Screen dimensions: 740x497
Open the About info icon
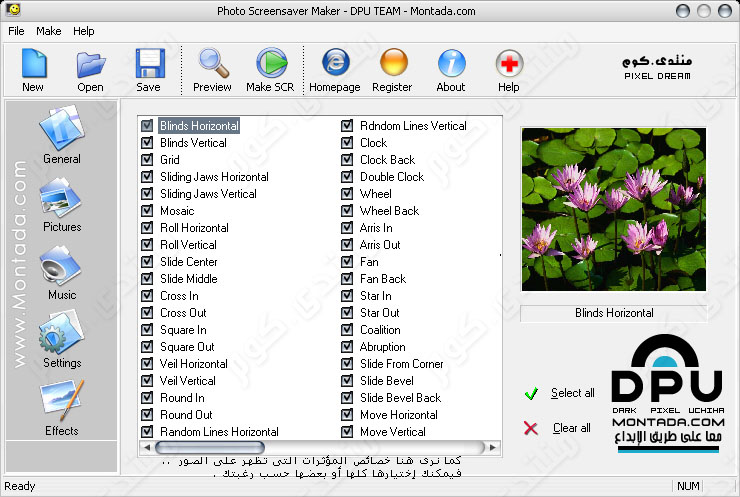point(451,64)
